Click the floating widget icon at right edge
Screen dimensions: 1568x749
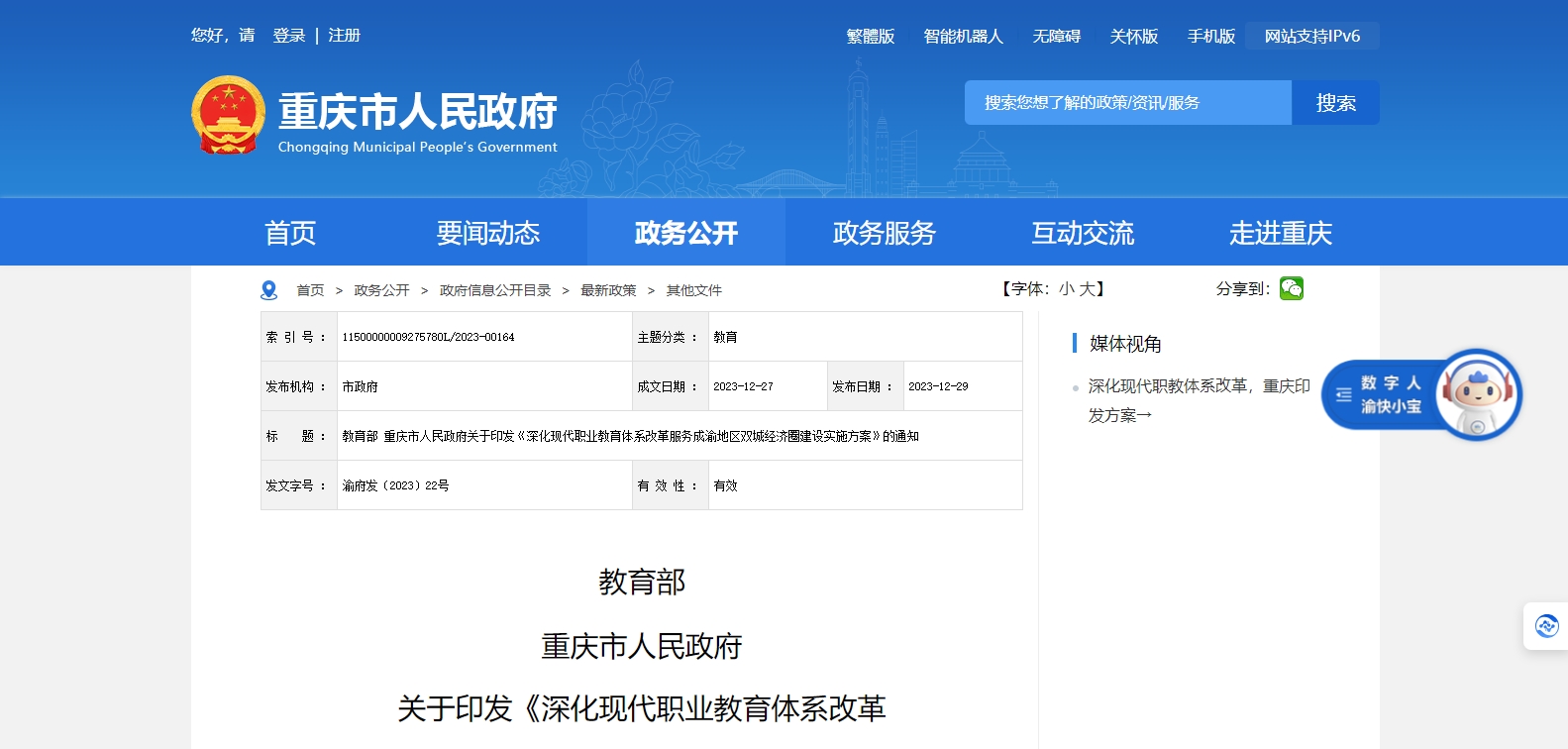1546,626
